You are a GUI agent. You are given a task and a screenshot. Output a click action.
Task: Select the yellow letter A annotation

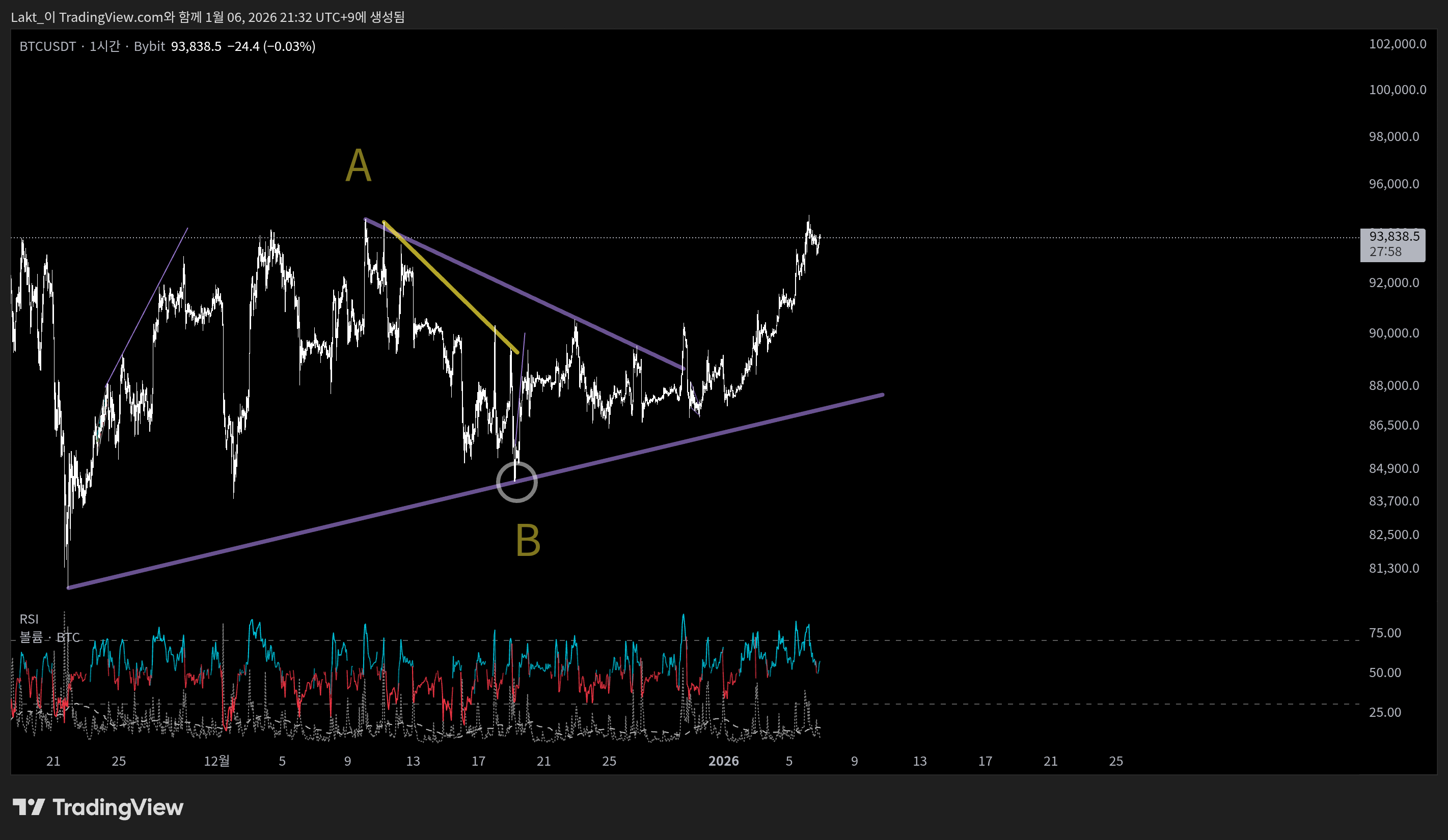point(359,165)
